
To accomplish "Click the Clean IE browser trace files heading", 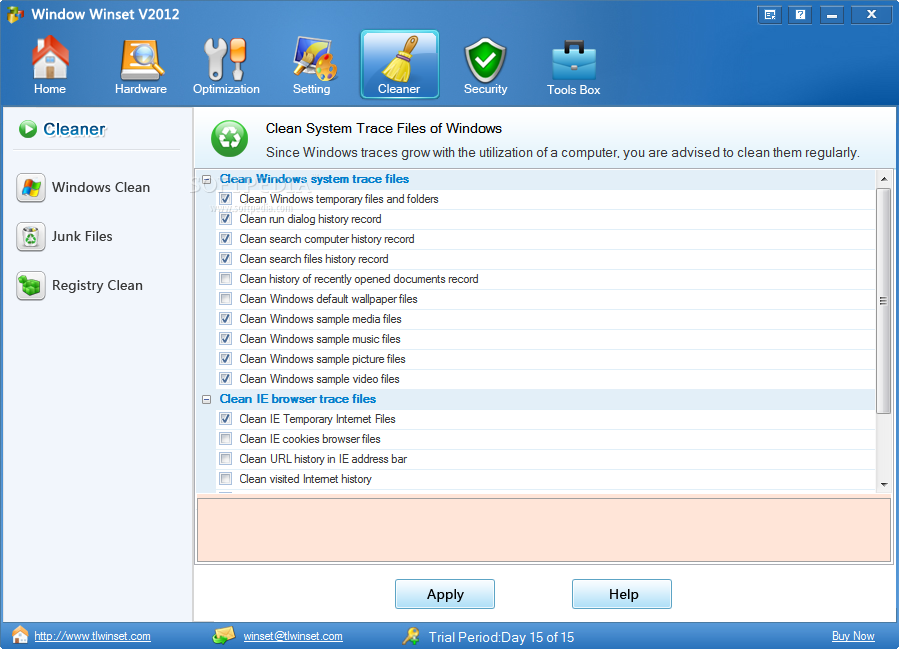I will click(x=298, y=399).
